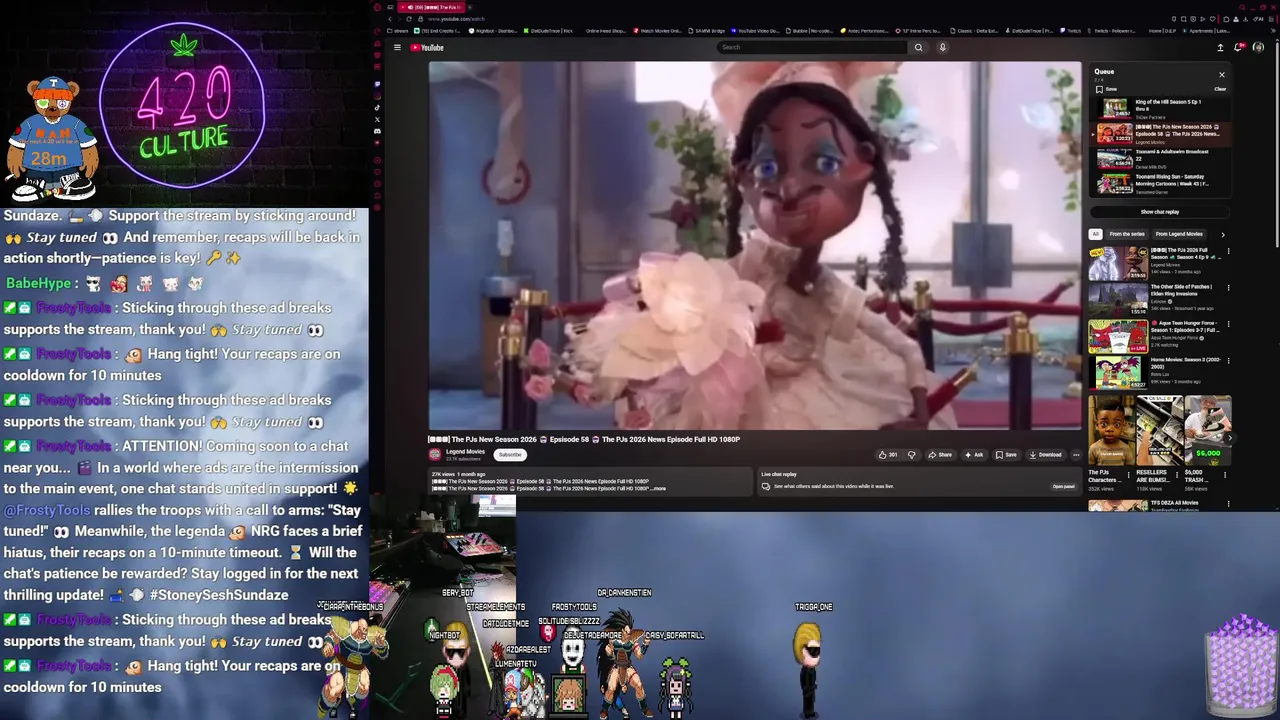The image size is (1280, 720).
Task: Play King of the Hill Season 5 queue item
Action: (1160, 108)
